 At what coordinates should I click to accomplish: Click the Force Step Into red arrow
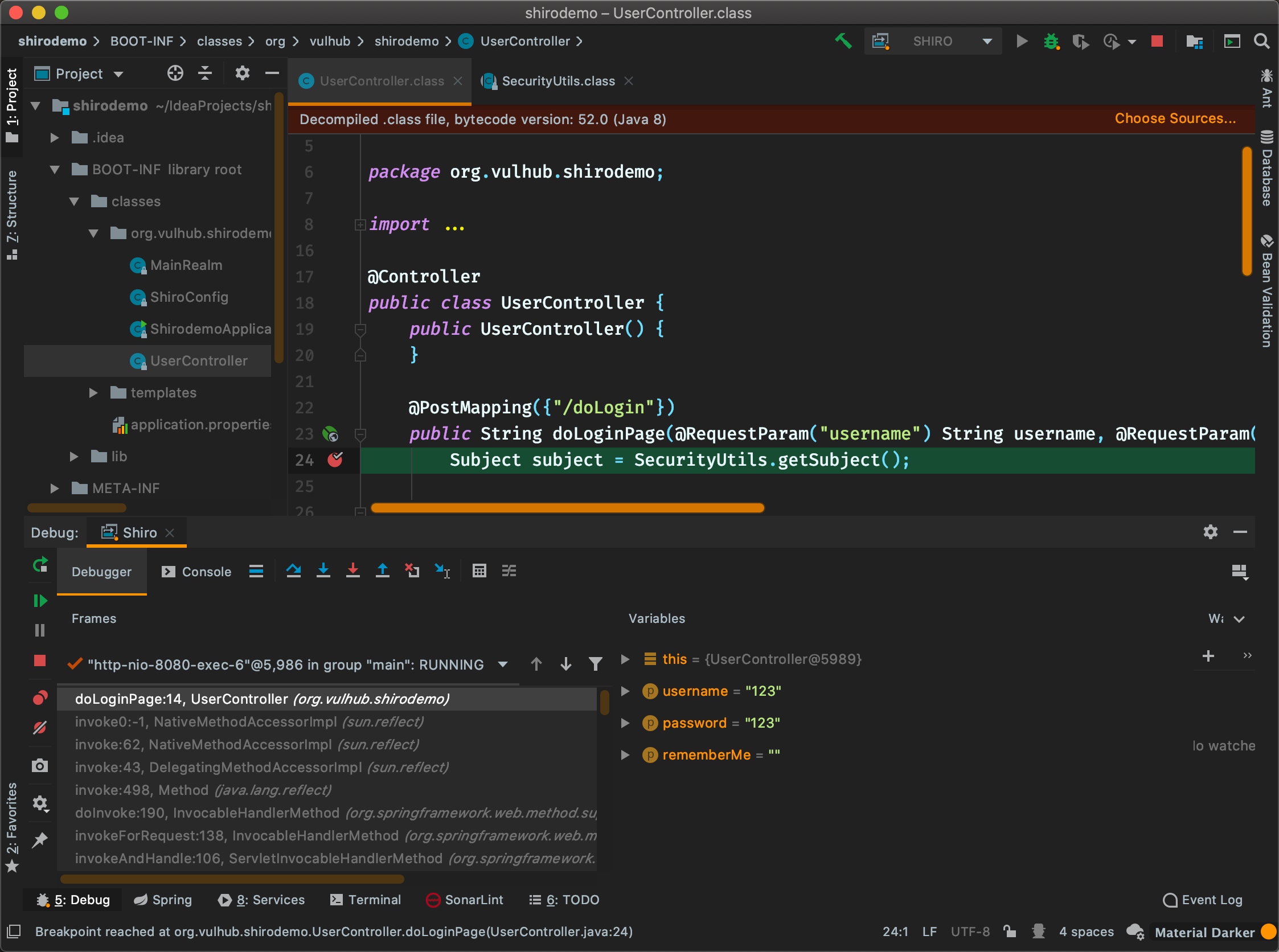pos(352,571)
